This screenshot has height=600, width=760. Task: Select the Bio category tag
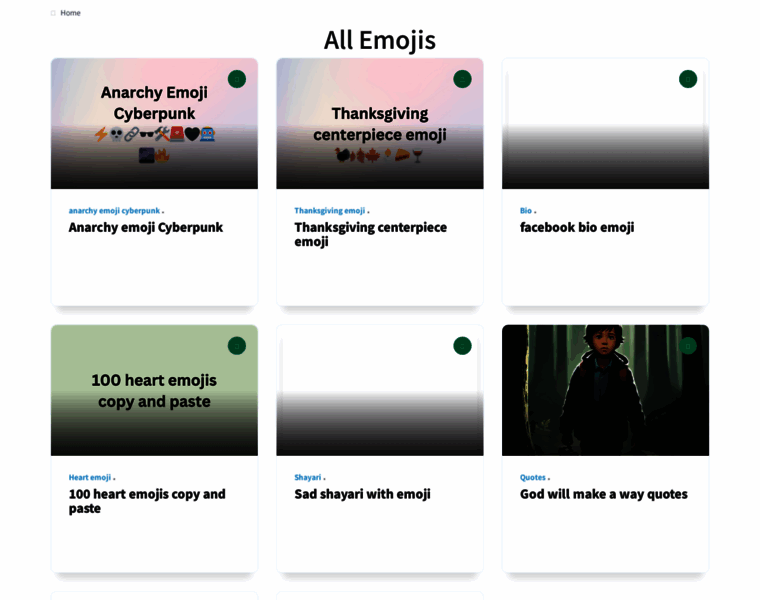526,211
